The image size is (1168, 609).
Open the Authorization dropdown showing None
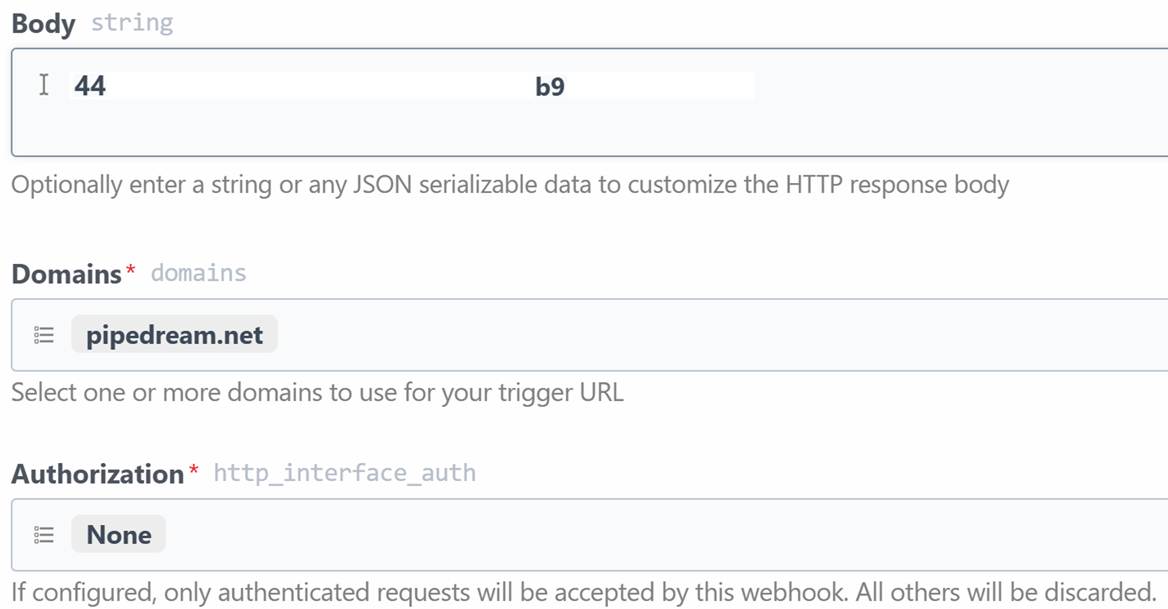118,534
